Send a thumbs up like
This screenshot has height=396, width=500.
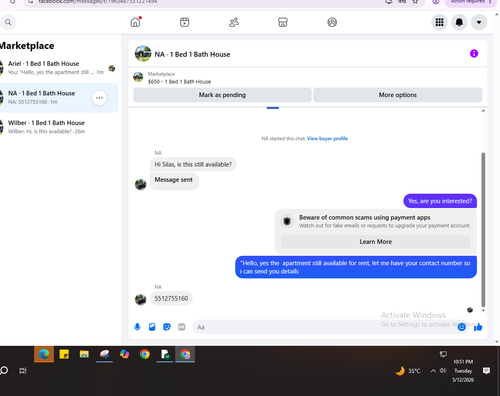click(478, 327)
